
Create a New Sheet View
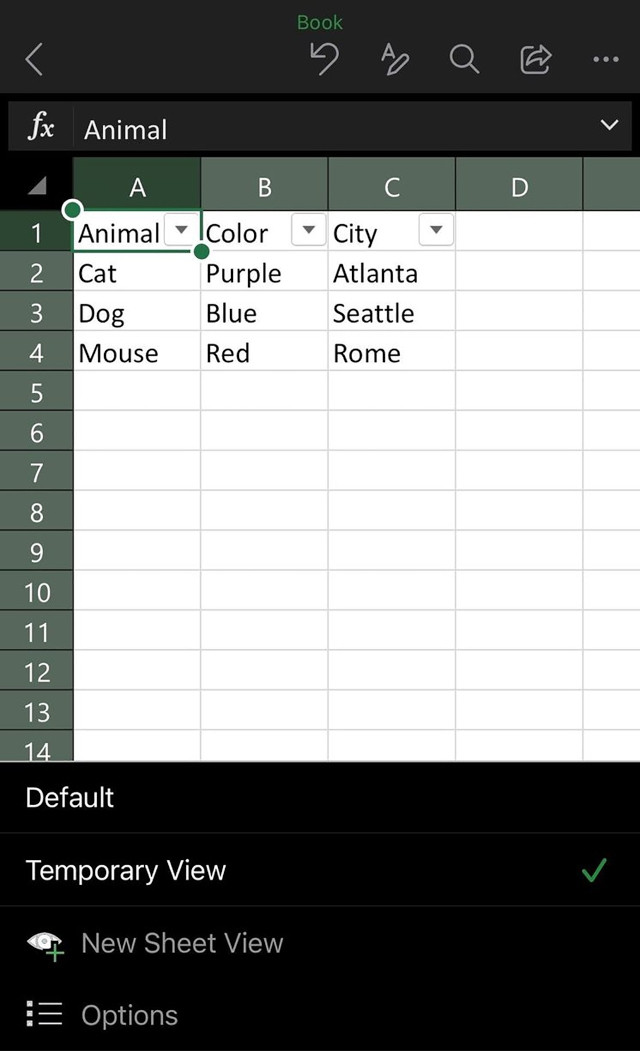coord(320,942)
